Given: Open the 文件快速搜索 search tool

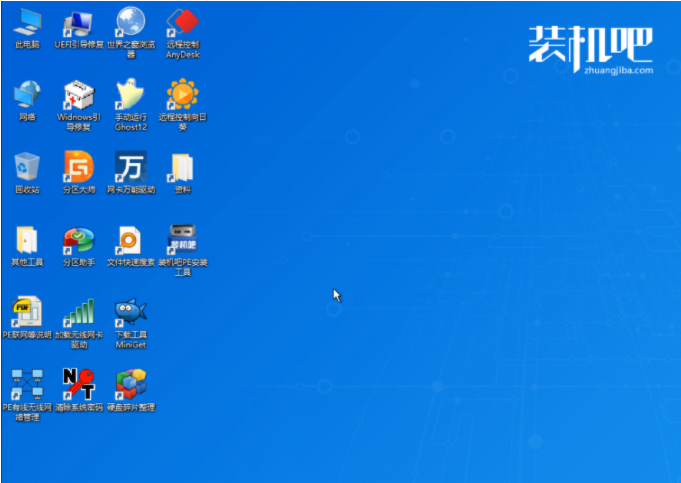Looking at the screenshot, I should click(131, 240).
